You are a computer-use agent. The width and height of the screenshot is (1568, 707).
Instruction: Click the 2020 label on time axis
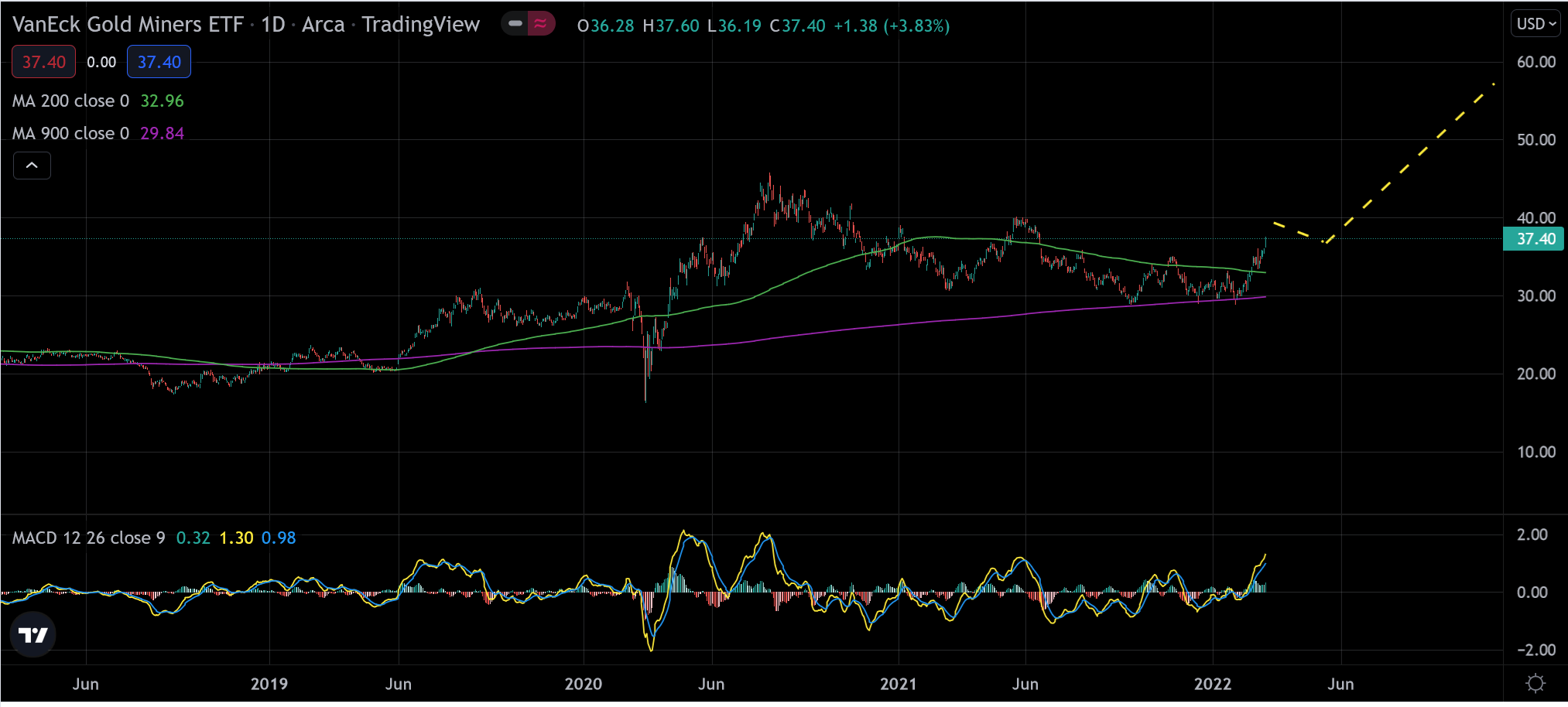pyautogui.click(x=583, y=684)
